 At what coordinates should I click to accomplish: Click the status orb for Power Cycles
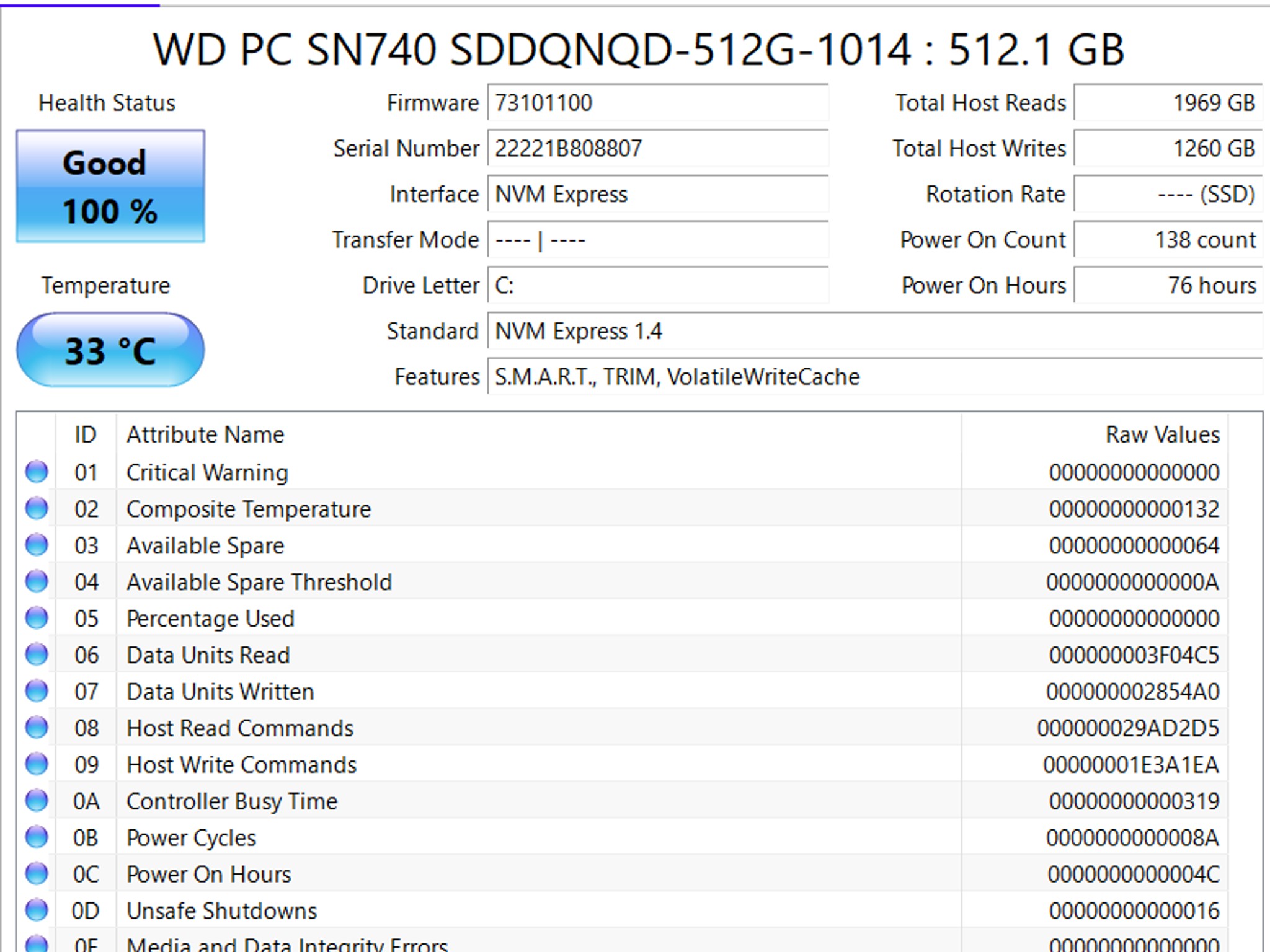point(37,837)
